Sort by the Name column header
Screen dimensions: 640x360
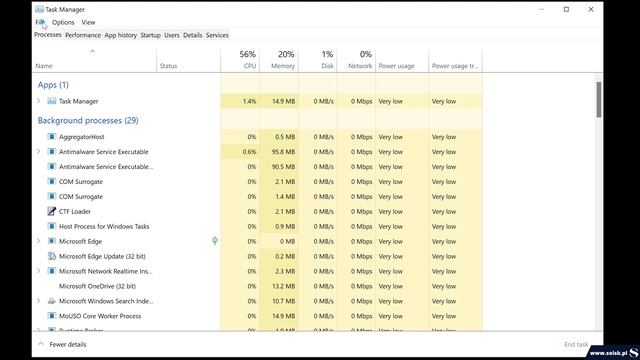[x=94, y=60]
